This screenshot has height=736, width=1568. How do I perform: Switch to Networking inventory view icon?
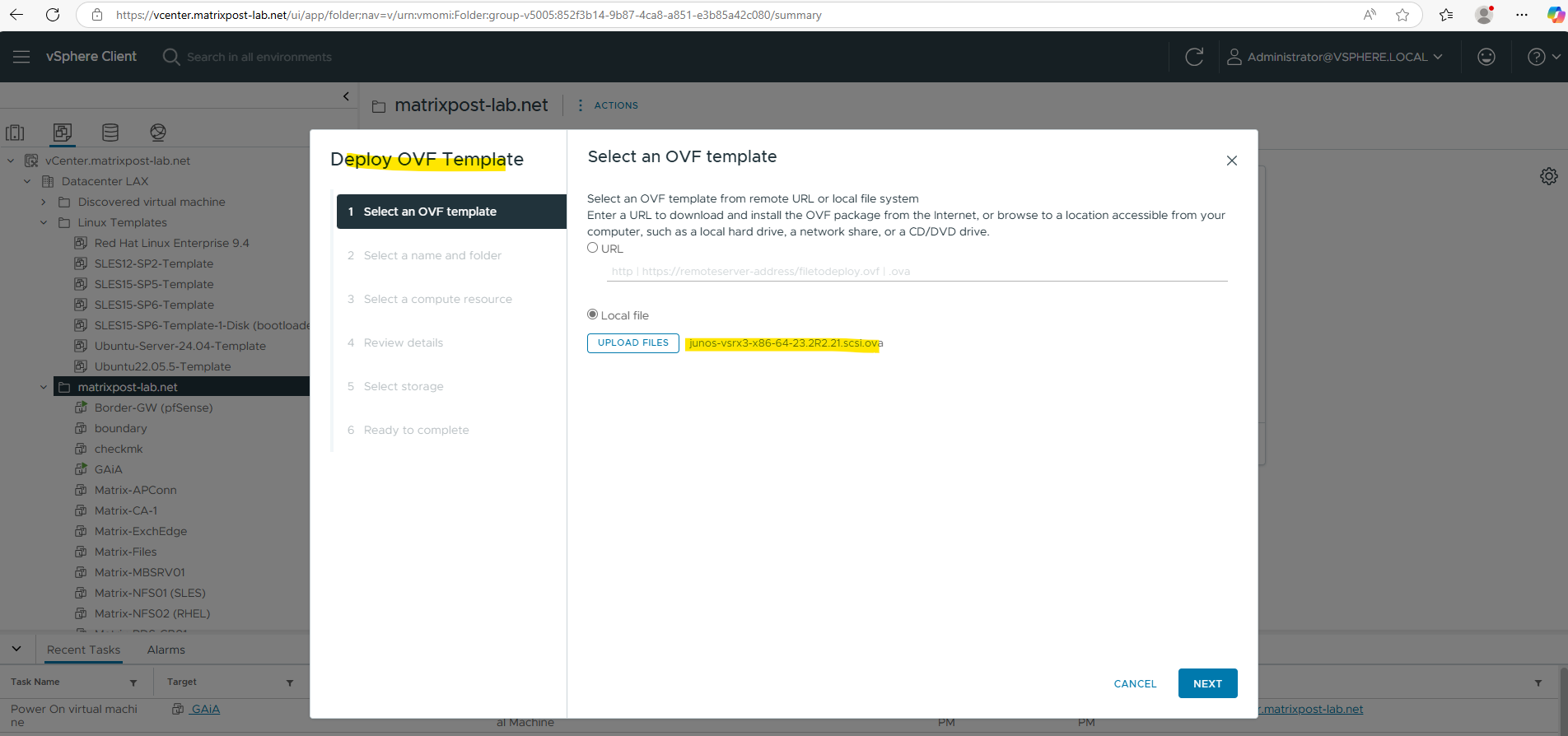pyautogui.click(x=158, y=133)
